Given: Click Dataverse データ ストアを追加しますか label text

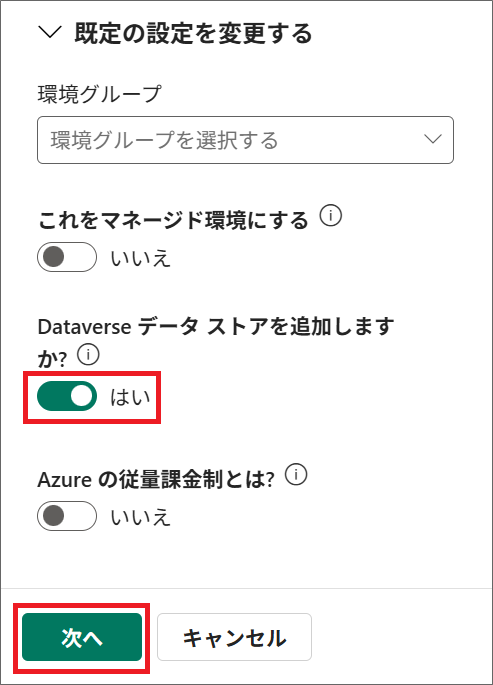Looking at the screenshot, I should [216, 342].
